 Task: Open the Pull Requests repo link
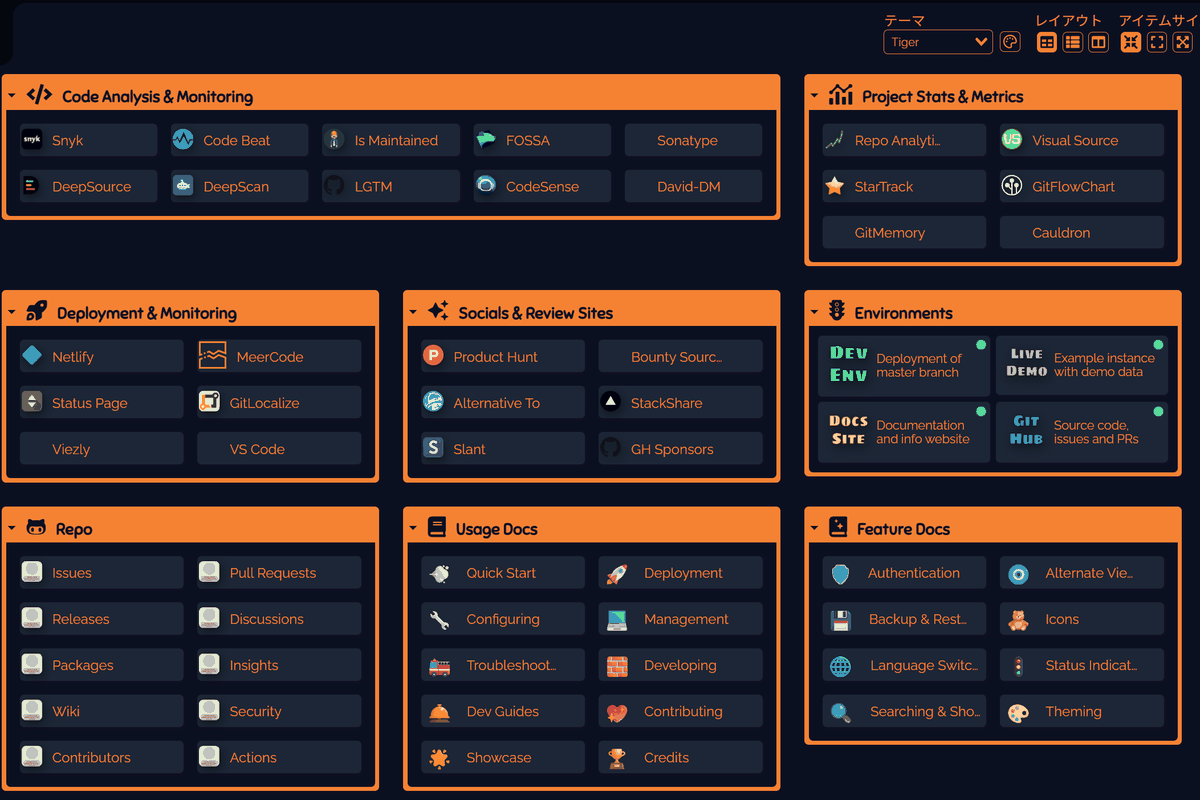click(279, 573)
